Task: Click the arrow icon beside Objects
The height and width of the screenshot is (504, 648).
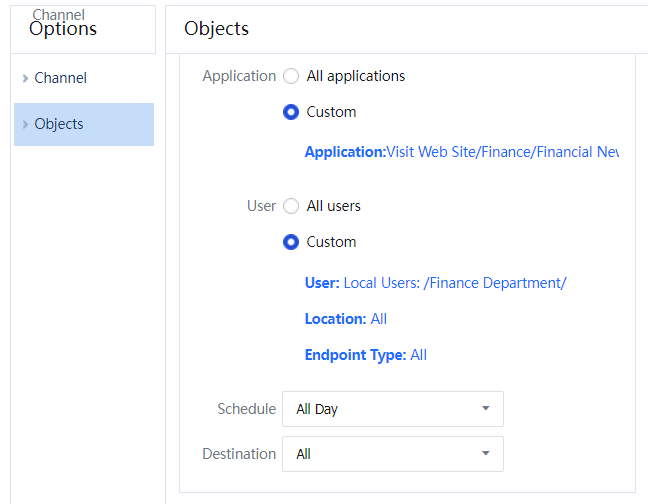Action: [25, 125]
